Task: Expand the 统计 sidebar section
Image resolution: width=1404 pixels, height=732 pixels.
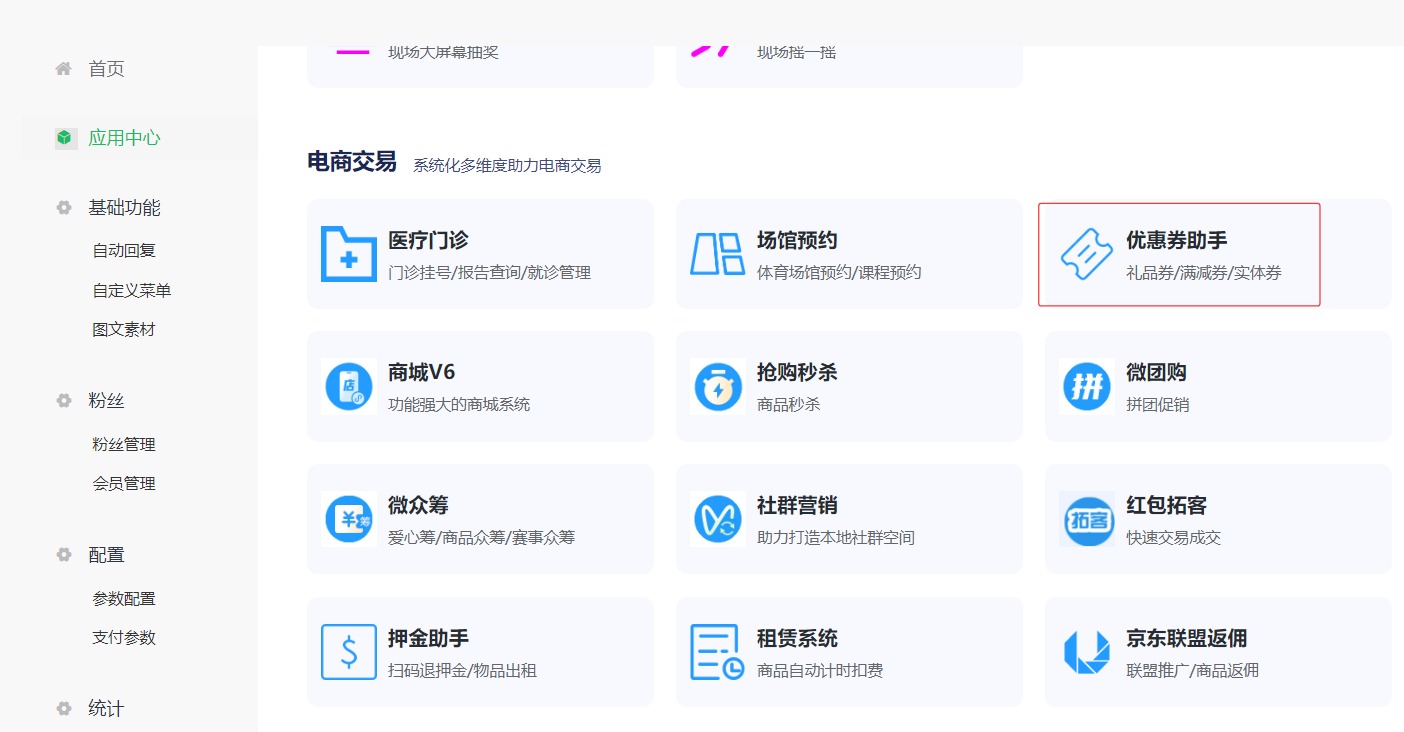Action: tap(106, 709)
